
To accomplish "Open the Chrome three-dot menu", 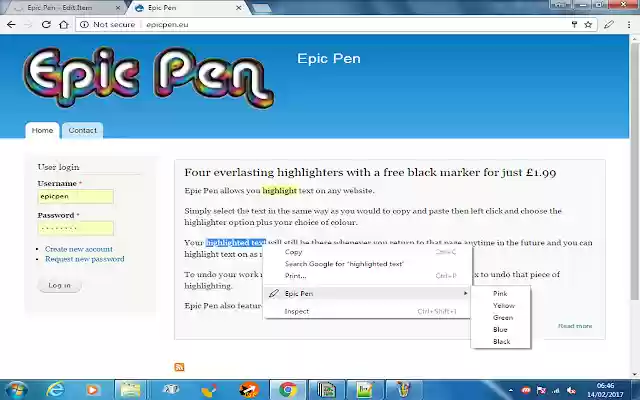I will click(629, 24).
